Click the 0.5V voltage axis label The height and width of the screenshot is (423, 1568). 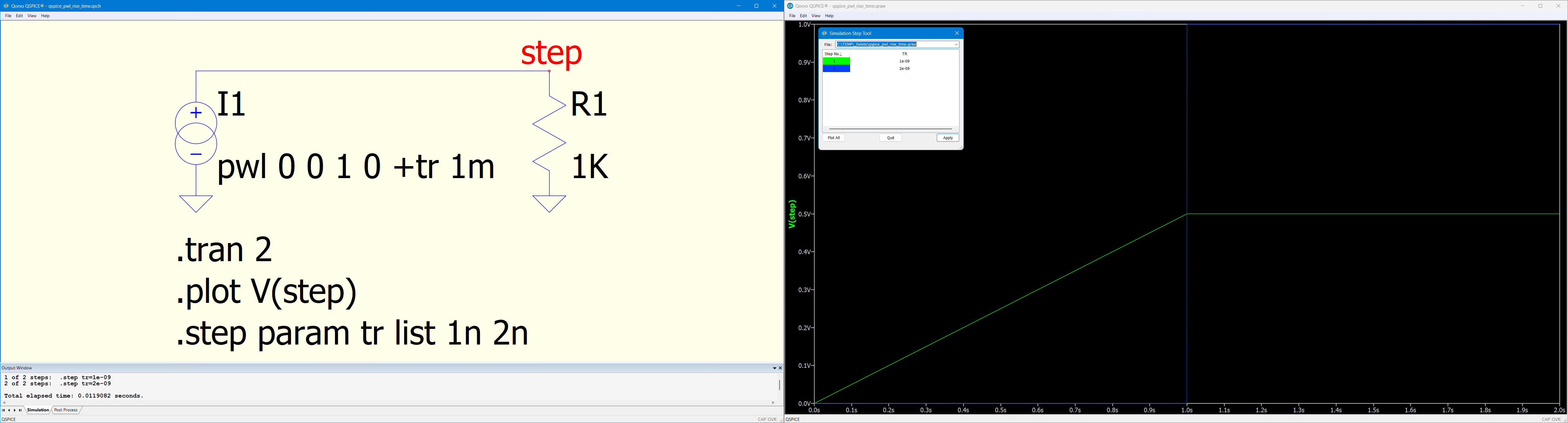coord(804,215)
